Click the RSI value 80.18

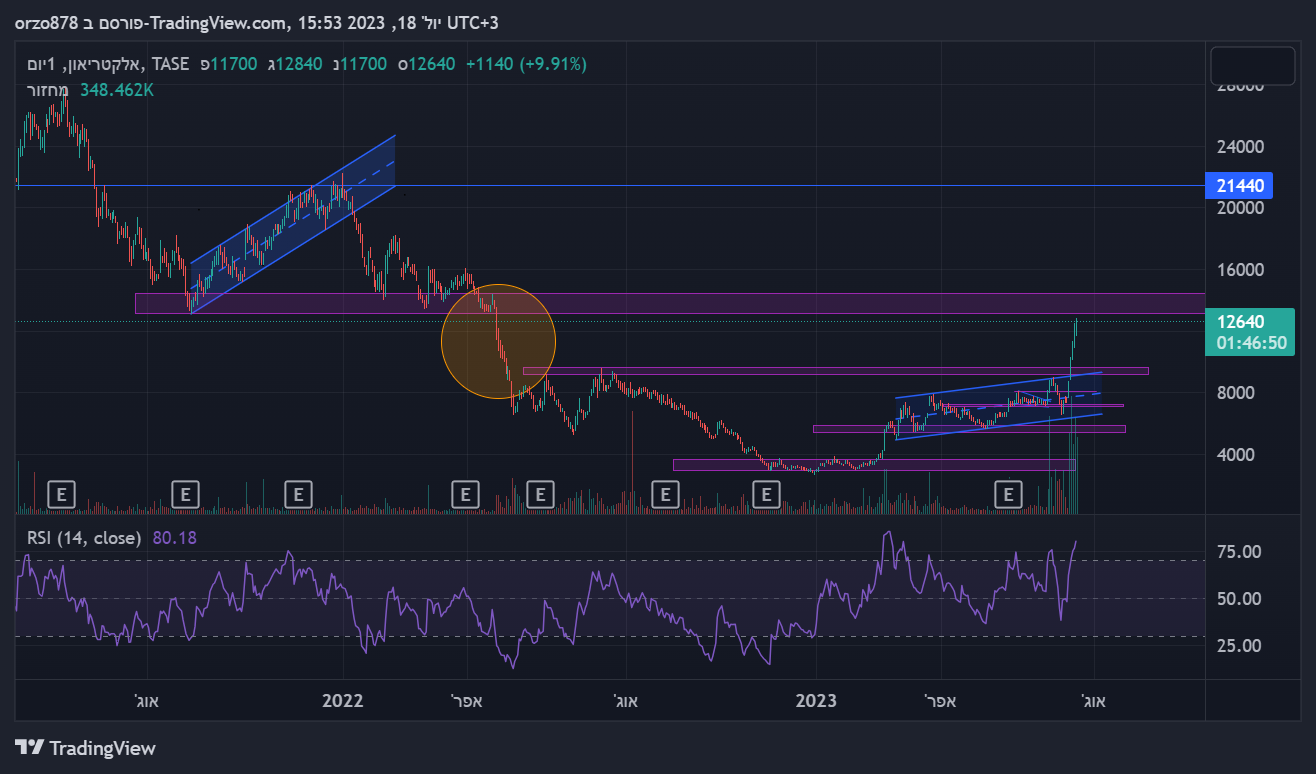point(175,538)
